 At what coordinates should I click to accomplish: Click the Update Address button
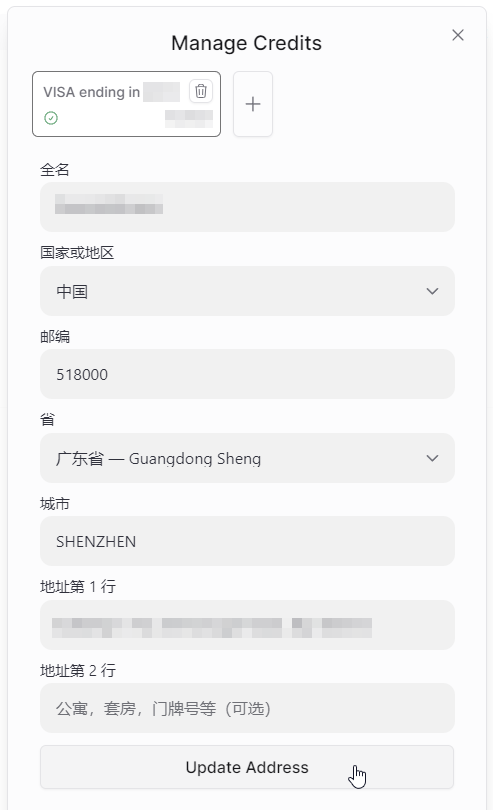[x=247, y=767]
